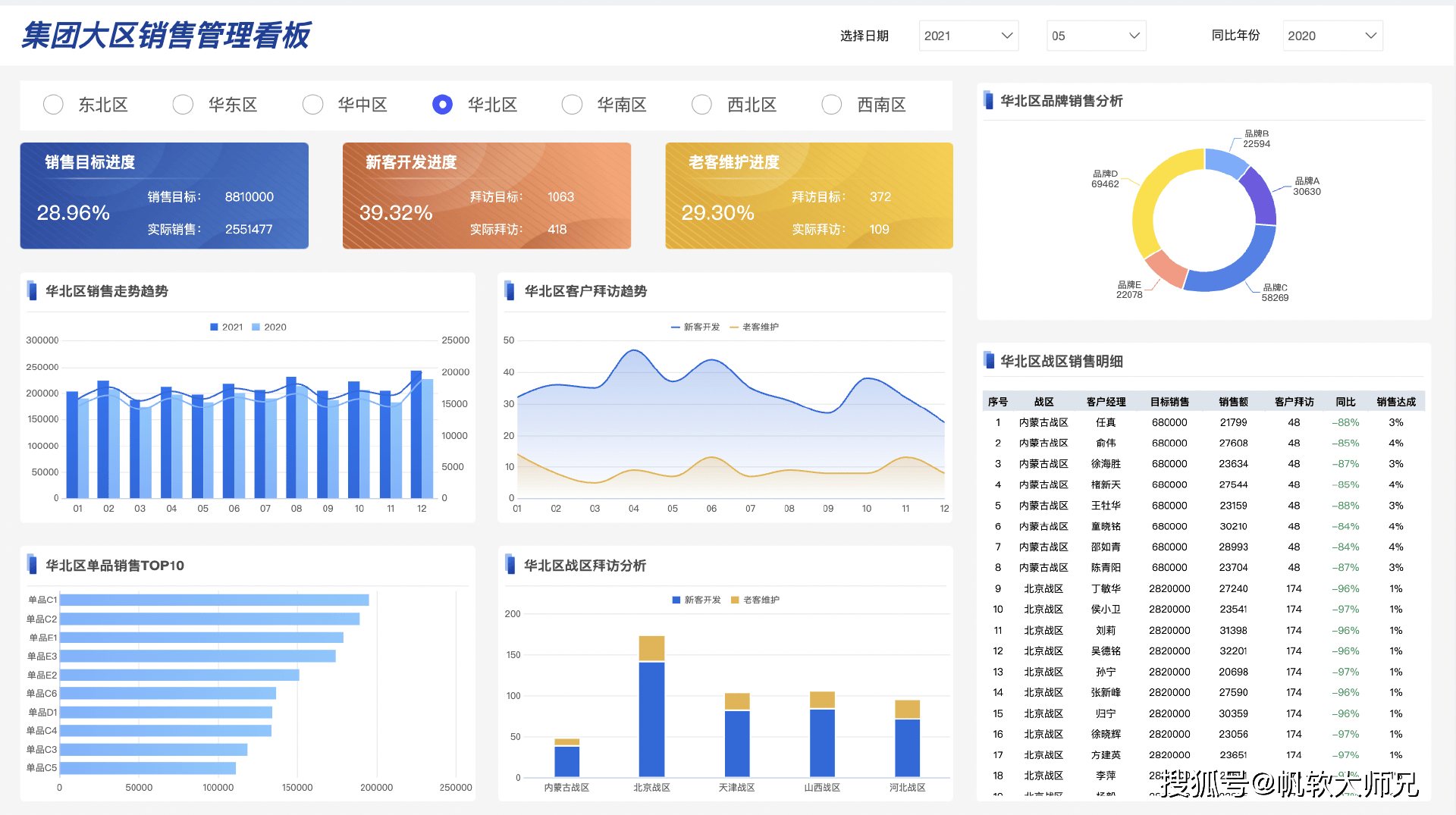The width and height of the screenshot is (1456, 815).
Task: Choose the 西南区 radio button
Action: 832,105
